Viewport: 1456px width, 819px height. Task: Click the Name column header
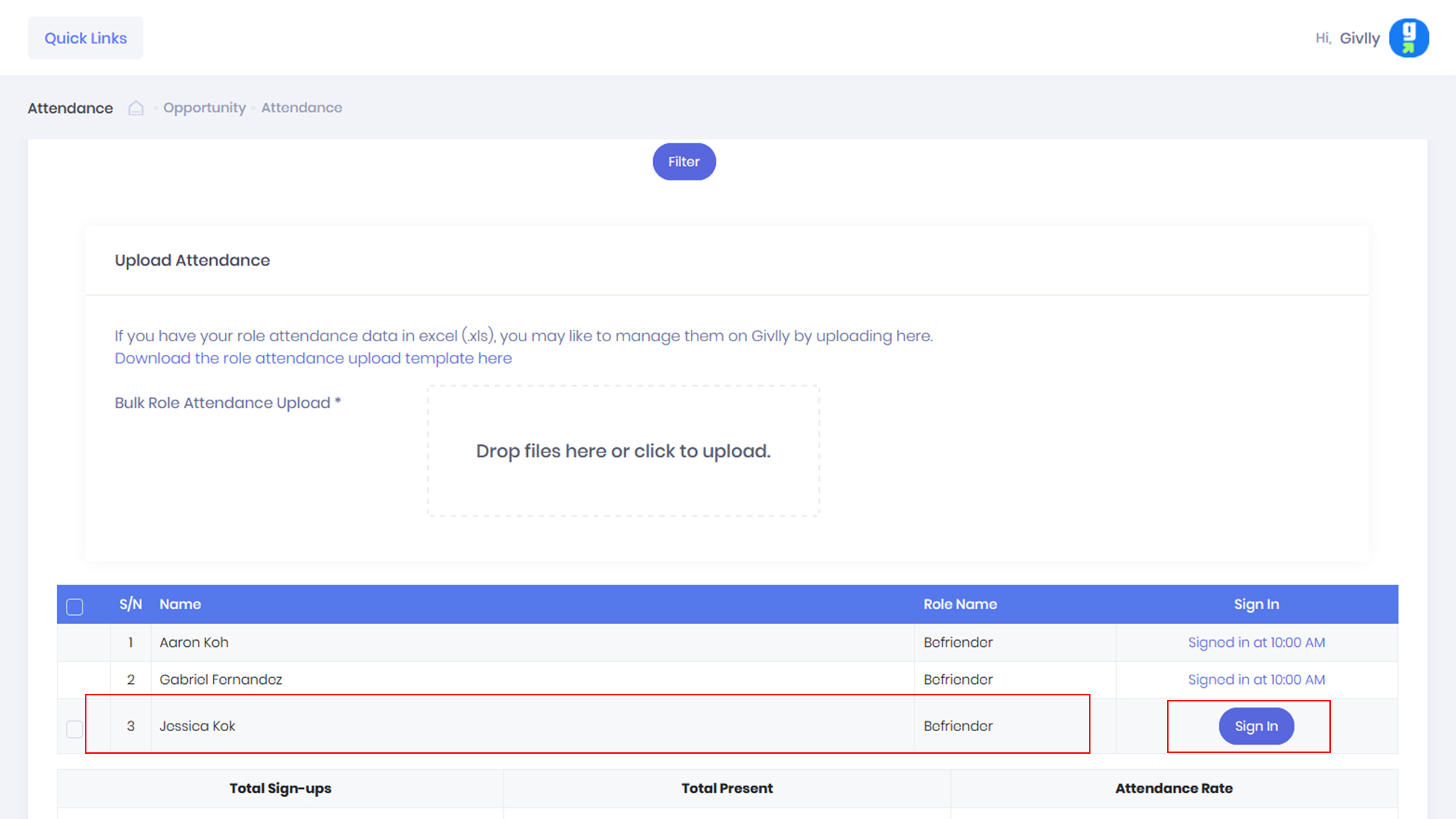(180, 604)
